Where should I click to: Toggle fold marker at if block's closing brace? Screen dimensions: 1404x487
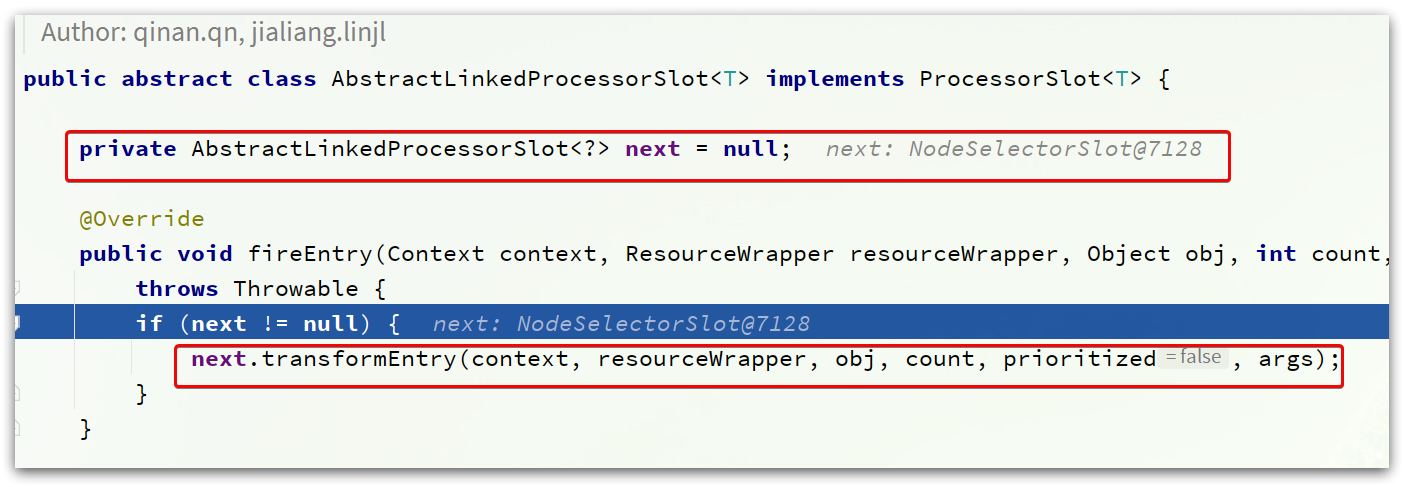(18, 395)
